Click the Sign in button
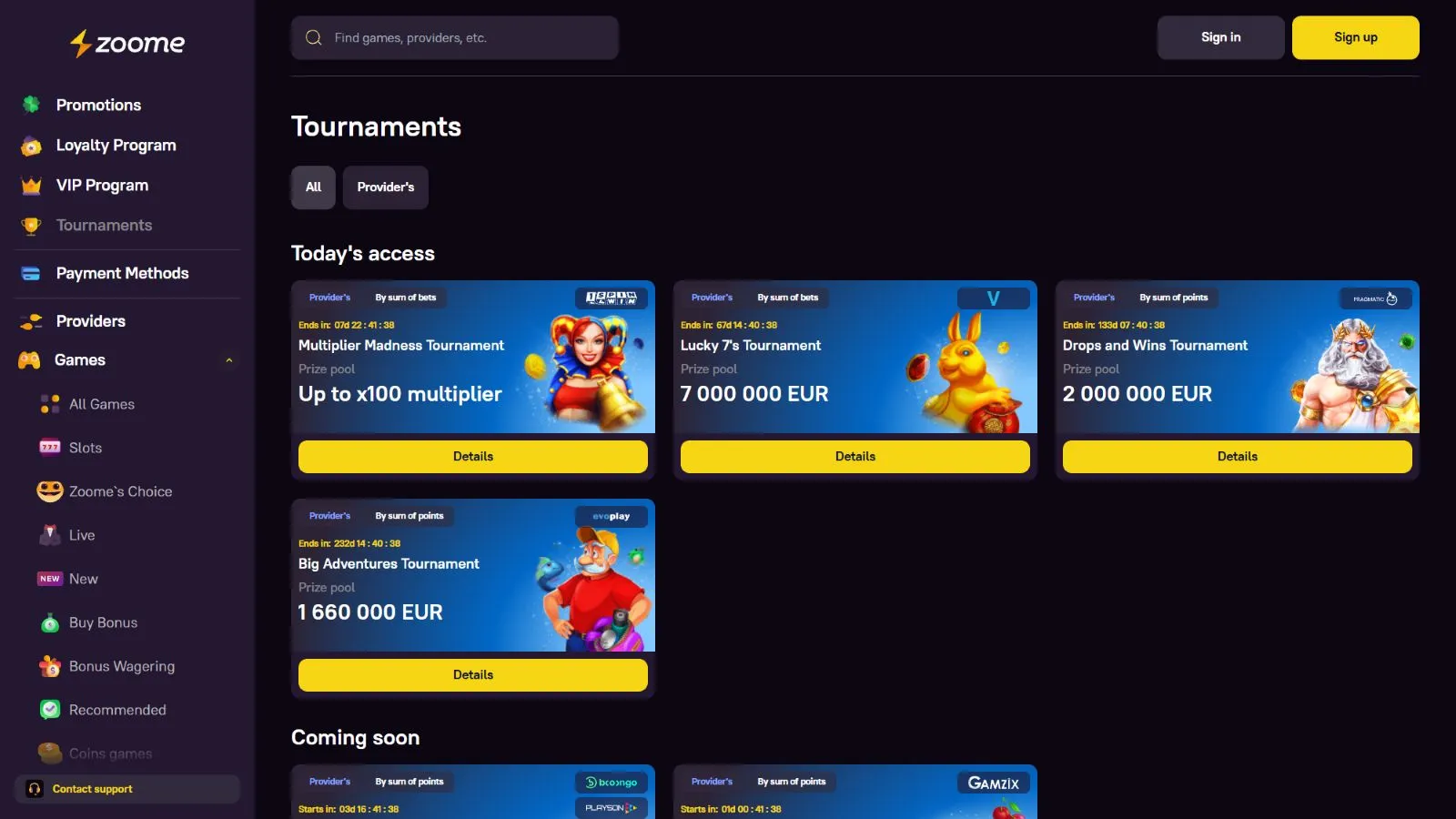 (1221, 37)
